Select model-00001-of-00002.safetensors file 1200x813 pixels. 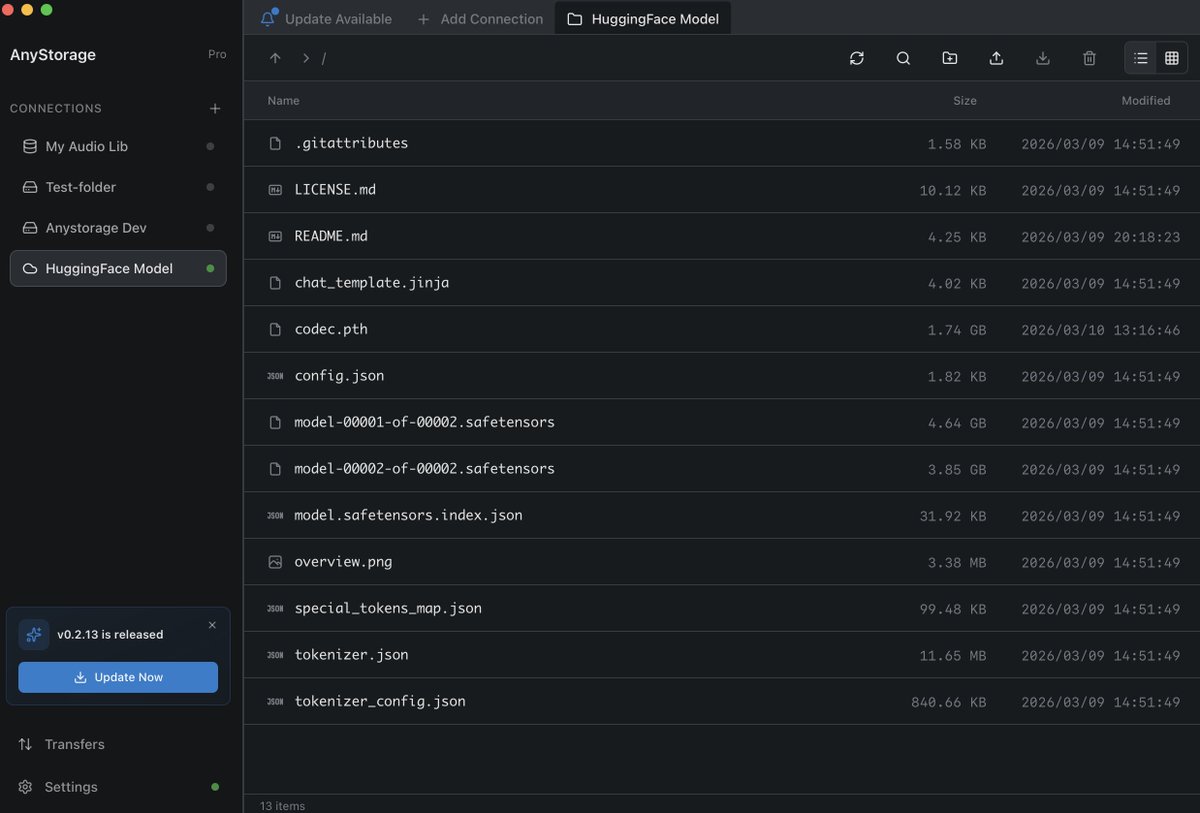[722, 422]
